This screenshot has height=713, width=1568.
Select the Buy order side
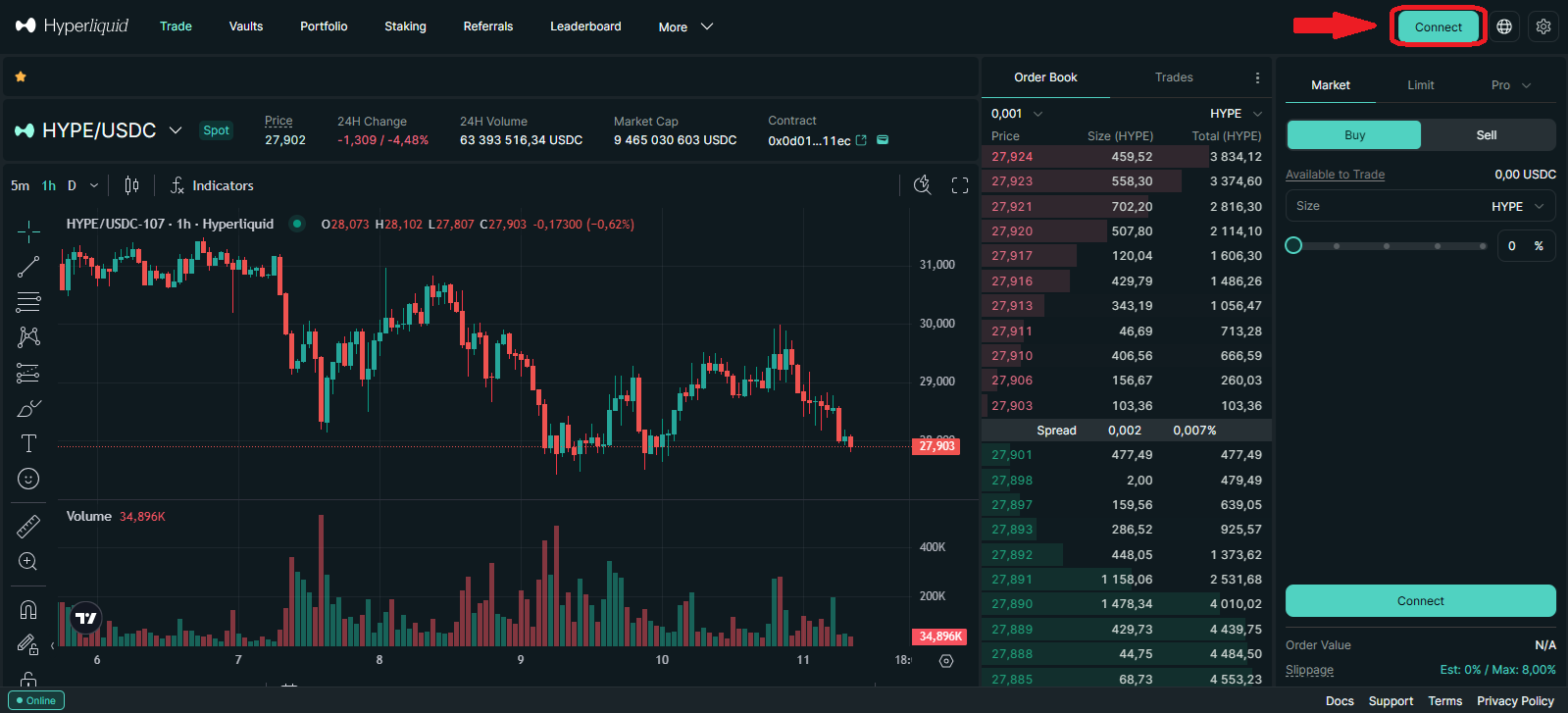pos(1354,135)
